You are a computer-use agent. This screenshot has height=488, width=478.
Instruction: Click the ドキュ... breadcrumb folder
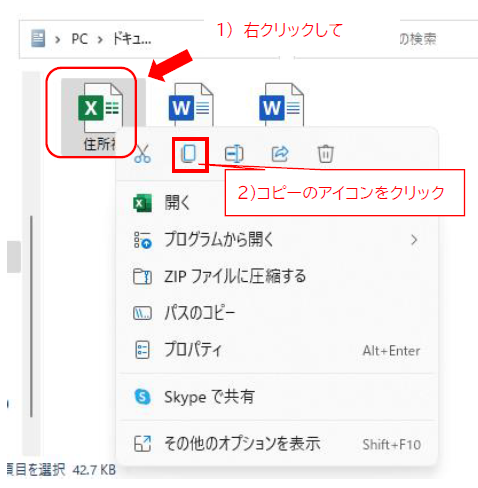click(132, 39)
